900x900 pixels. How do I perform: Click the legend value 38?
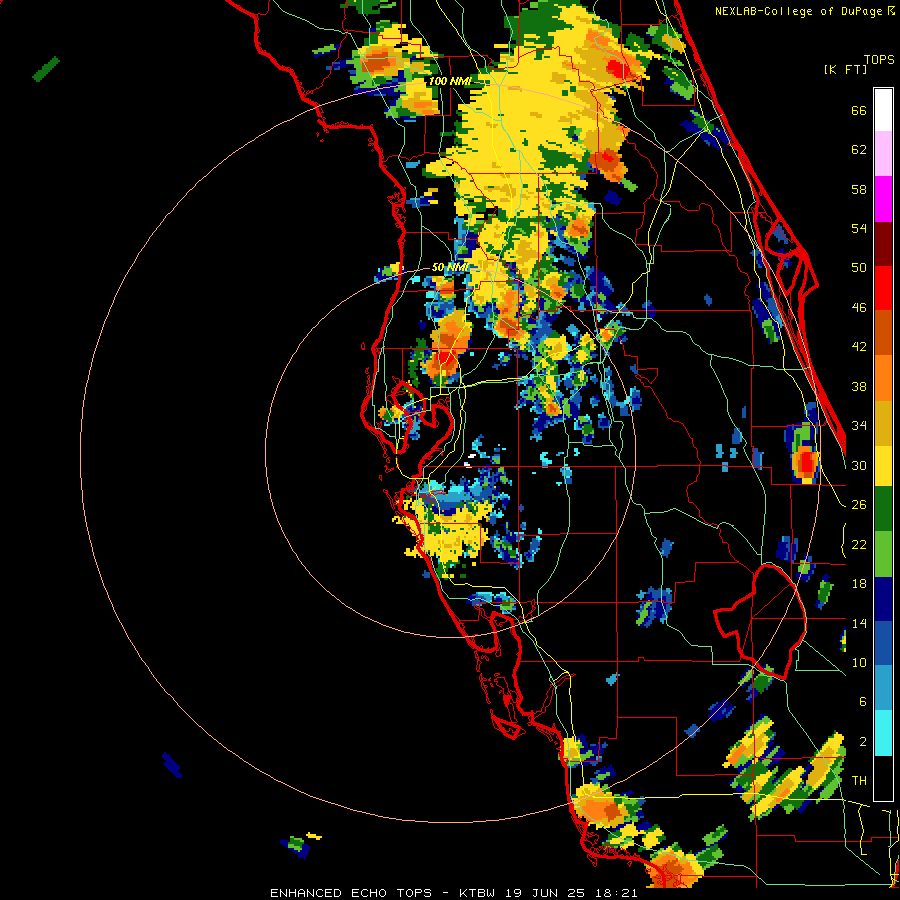(859, 386)
